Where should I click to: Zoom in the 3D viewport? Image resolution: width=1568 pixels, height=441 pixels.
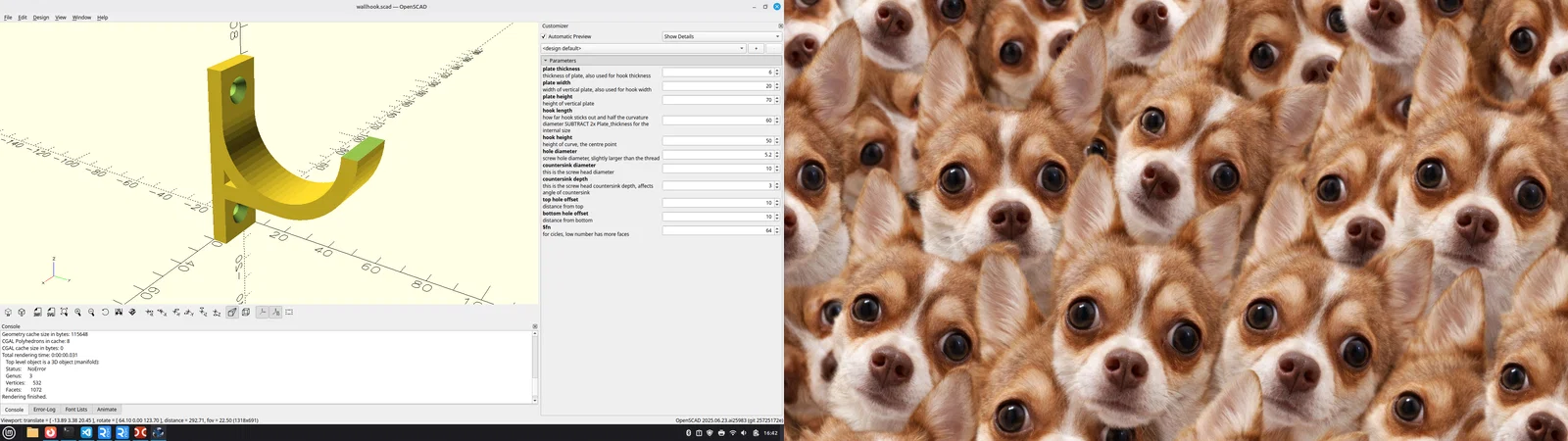77,313
